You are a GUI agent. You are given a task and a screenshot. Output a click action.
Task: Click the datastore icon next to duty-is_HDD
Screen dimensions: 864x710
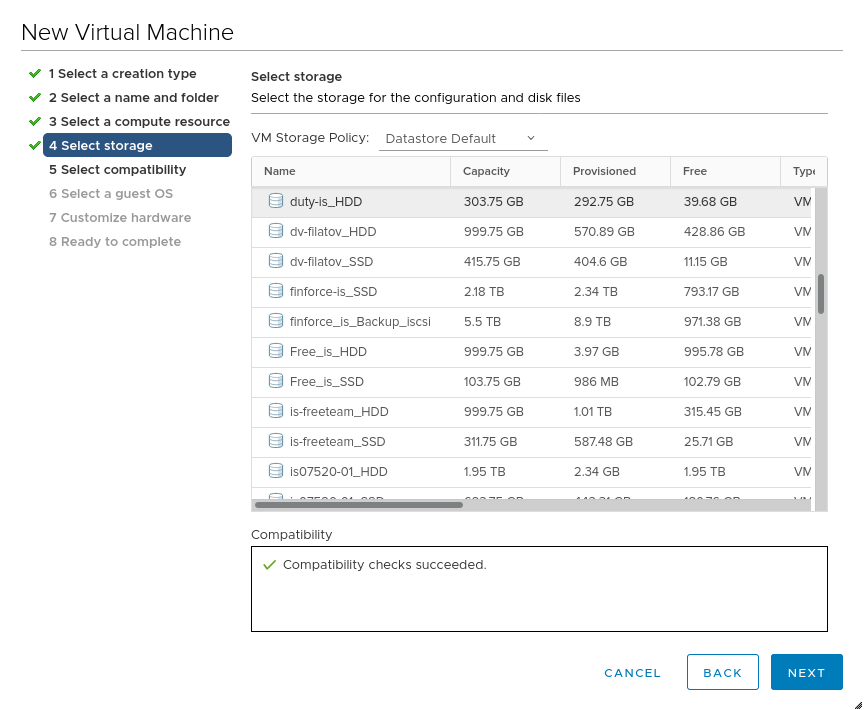pyautogui.click(x=276, y=201)
